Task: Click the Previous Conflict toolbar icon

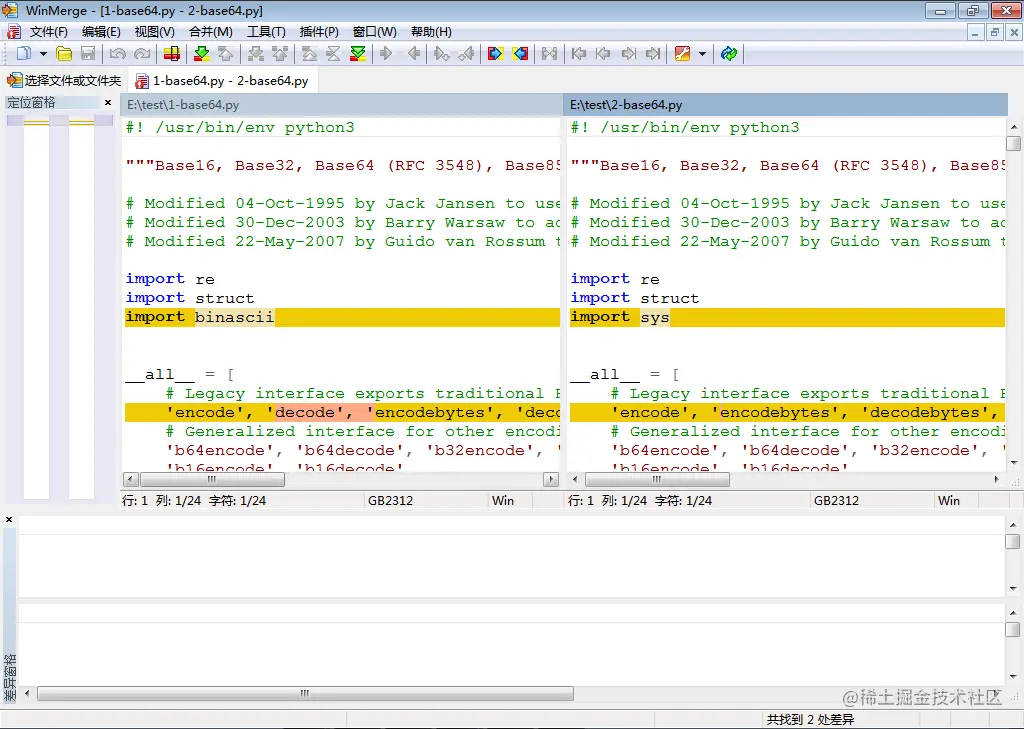Action: click(x=280, y=54)
